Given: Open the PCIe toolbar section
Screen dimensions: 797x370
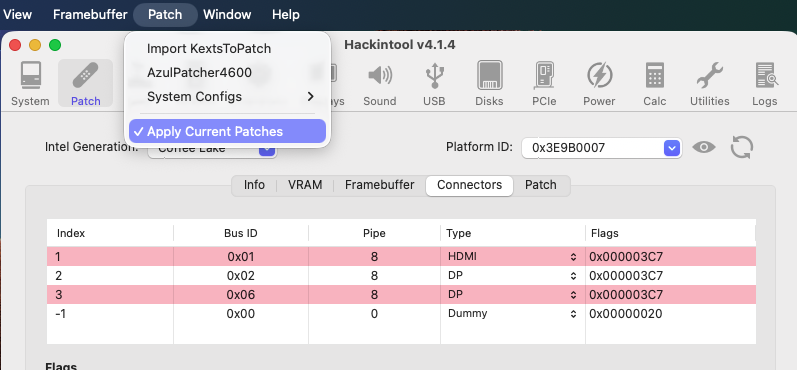Looking at the screenshot, I should tap(544, 83).
